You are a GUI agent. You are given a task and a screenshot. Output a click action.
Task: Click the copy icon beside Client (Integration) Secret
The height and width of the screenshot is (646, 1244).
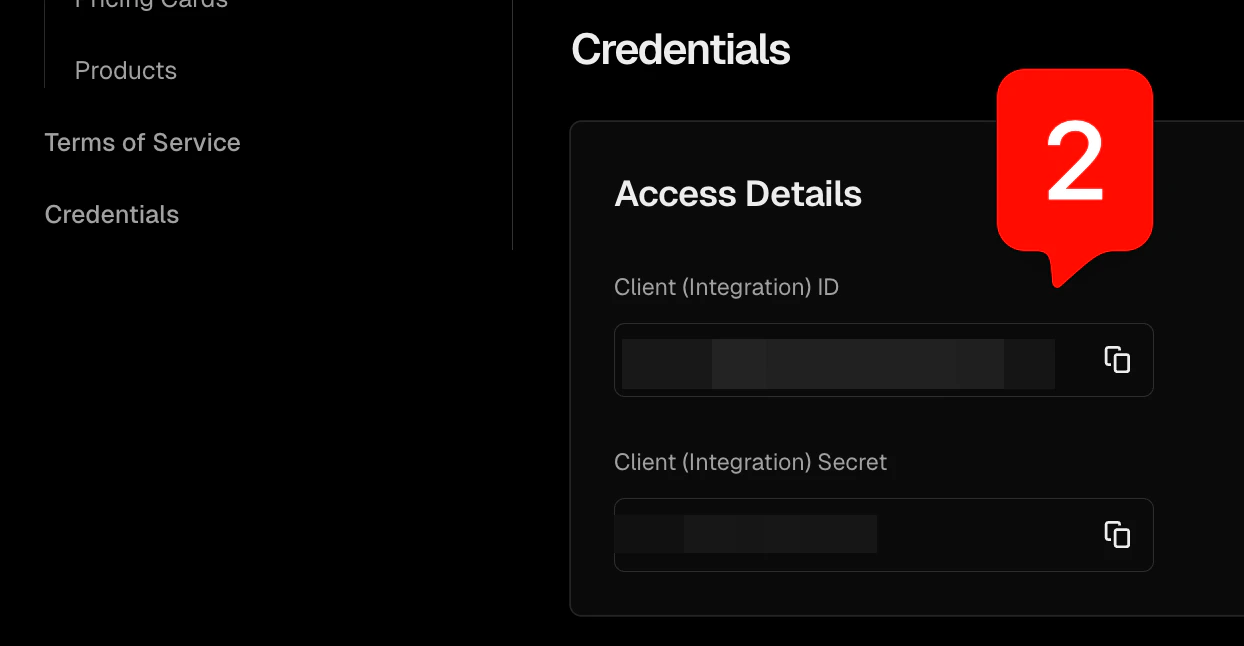coord(1117,535)
